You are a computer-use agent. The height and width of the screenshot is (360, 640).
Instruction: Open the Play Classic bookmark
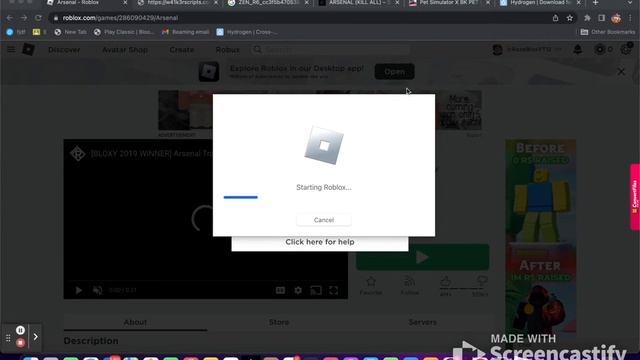point(124,32)
